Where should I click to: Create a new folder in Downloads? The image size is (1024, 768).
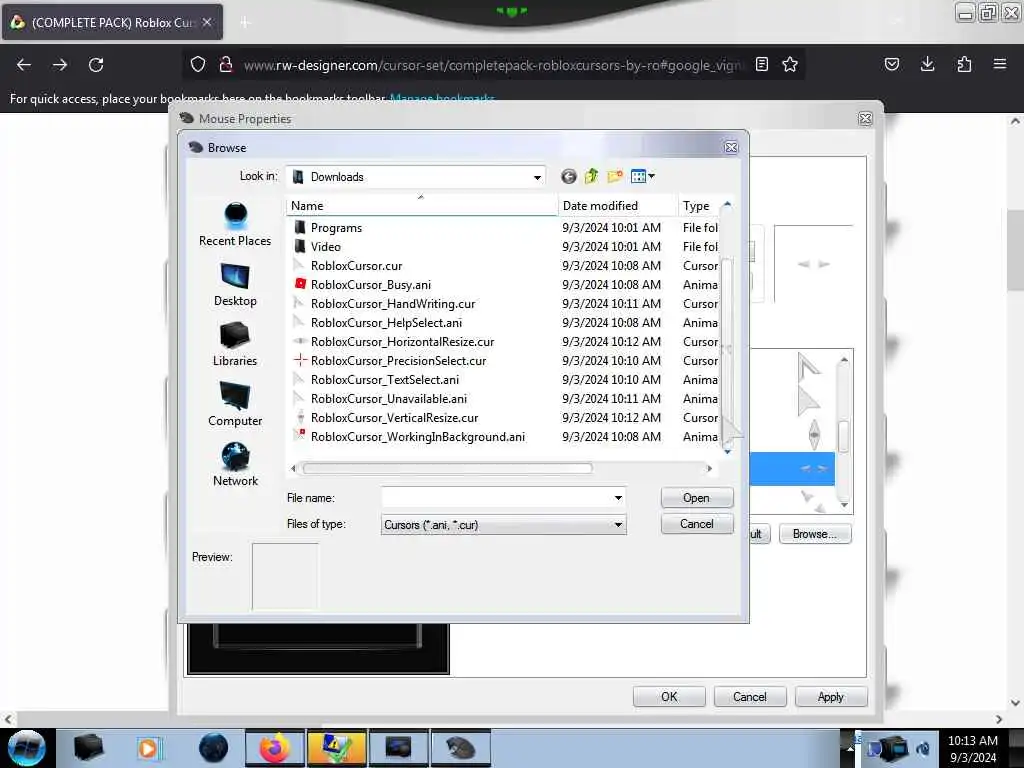(615, 176)
